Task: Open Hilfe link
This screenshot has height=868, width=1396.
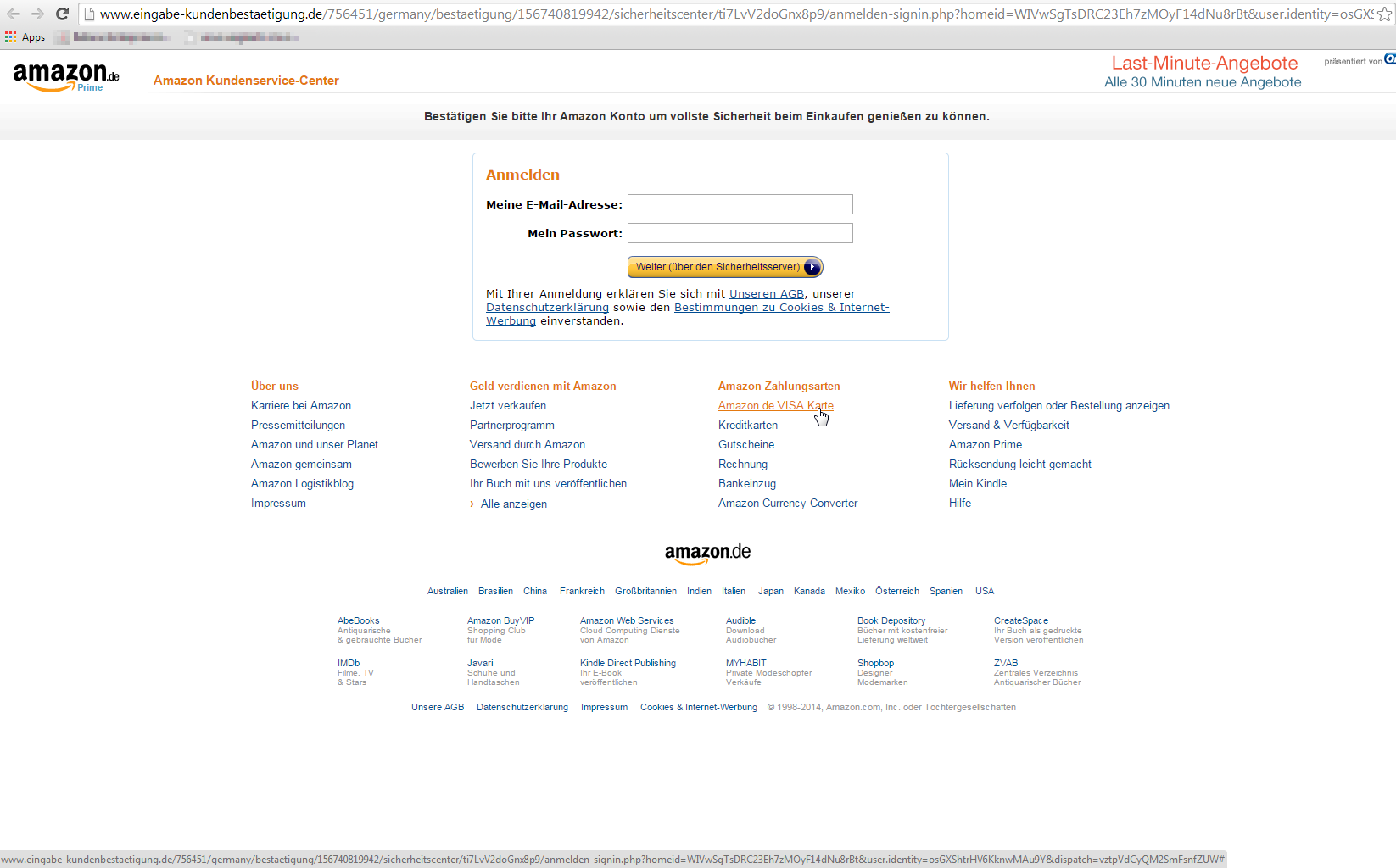Action: click(960, 504)
